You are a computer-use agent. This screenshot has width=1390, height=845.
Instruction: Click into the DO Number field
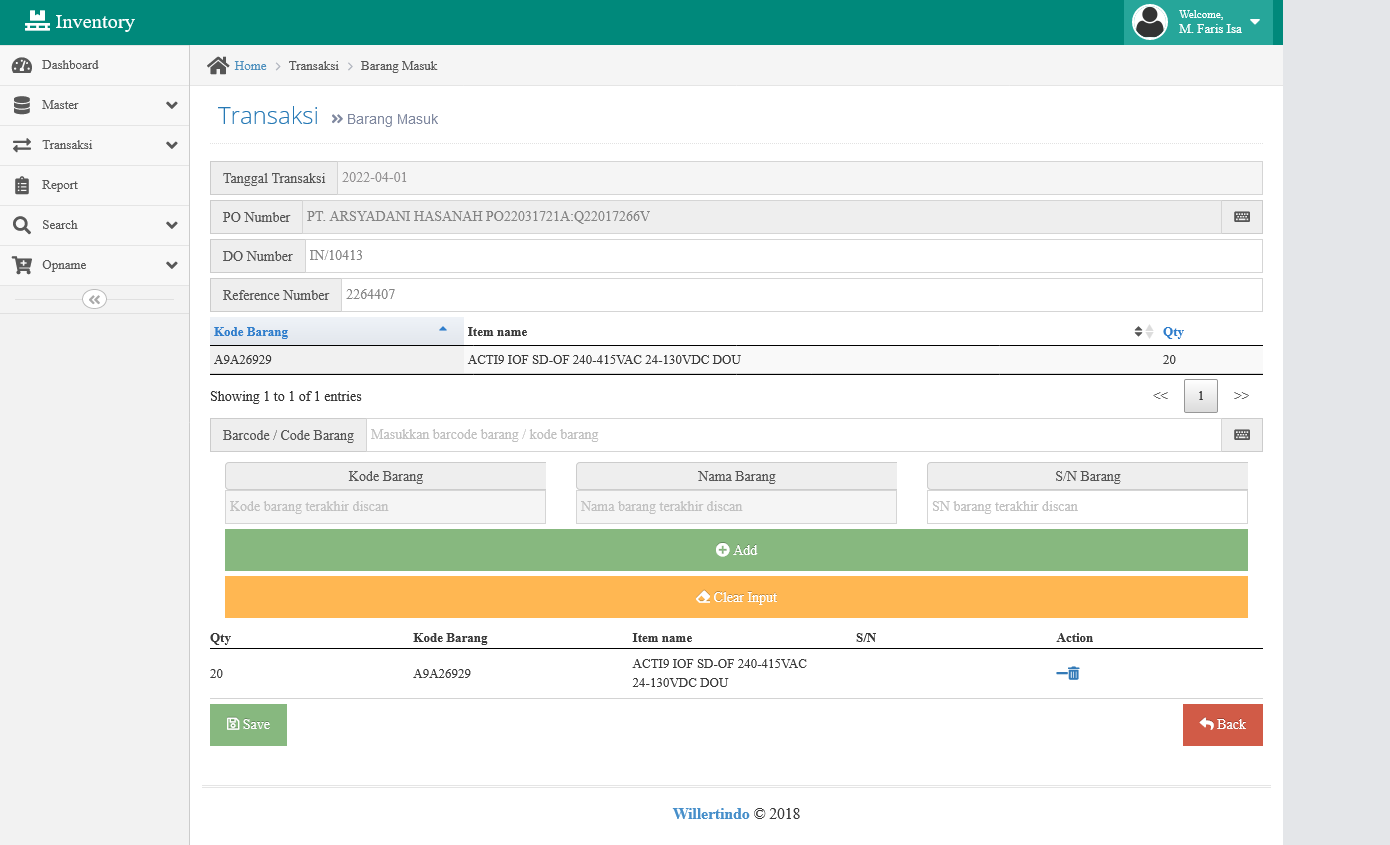pyautogui.click(x=783, y=256)
